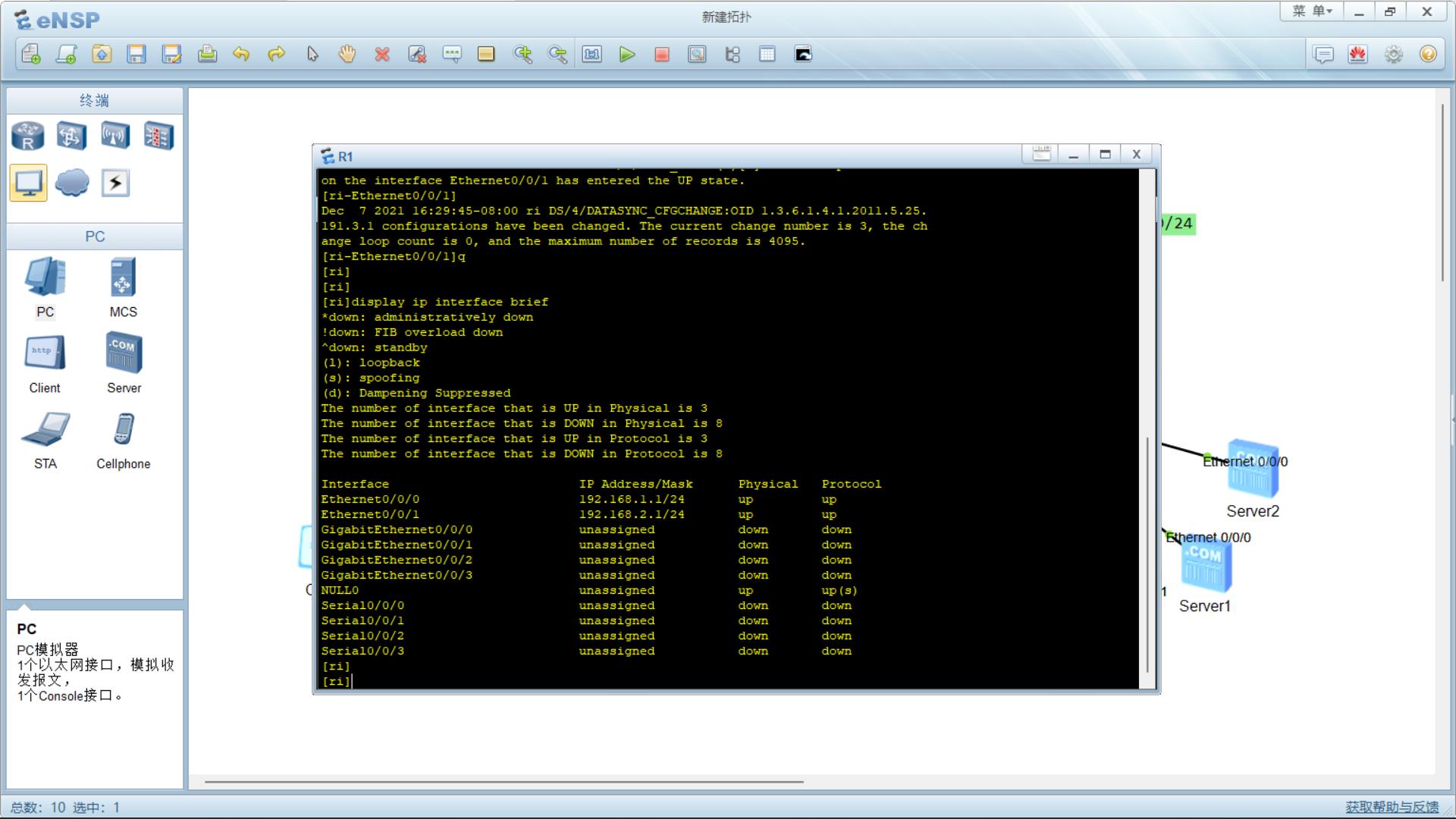Viewport: 1456px width, 819px height.
Task: Click the R1 window pin toolbar button
Action: click(1041, 155)
